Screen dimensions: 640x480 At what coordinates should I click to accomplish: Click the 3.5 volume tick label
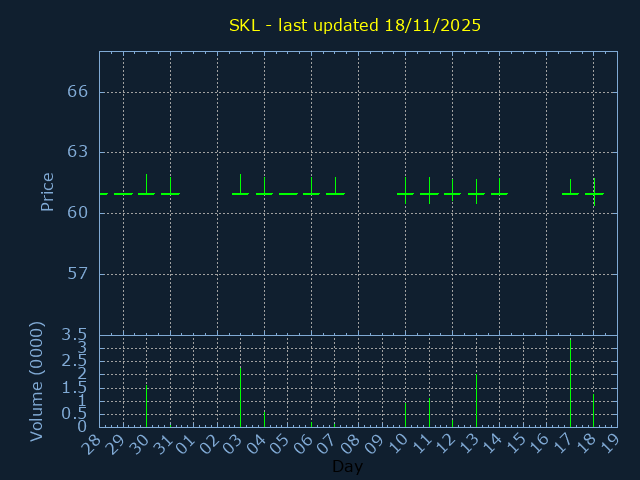coord(76,335)
